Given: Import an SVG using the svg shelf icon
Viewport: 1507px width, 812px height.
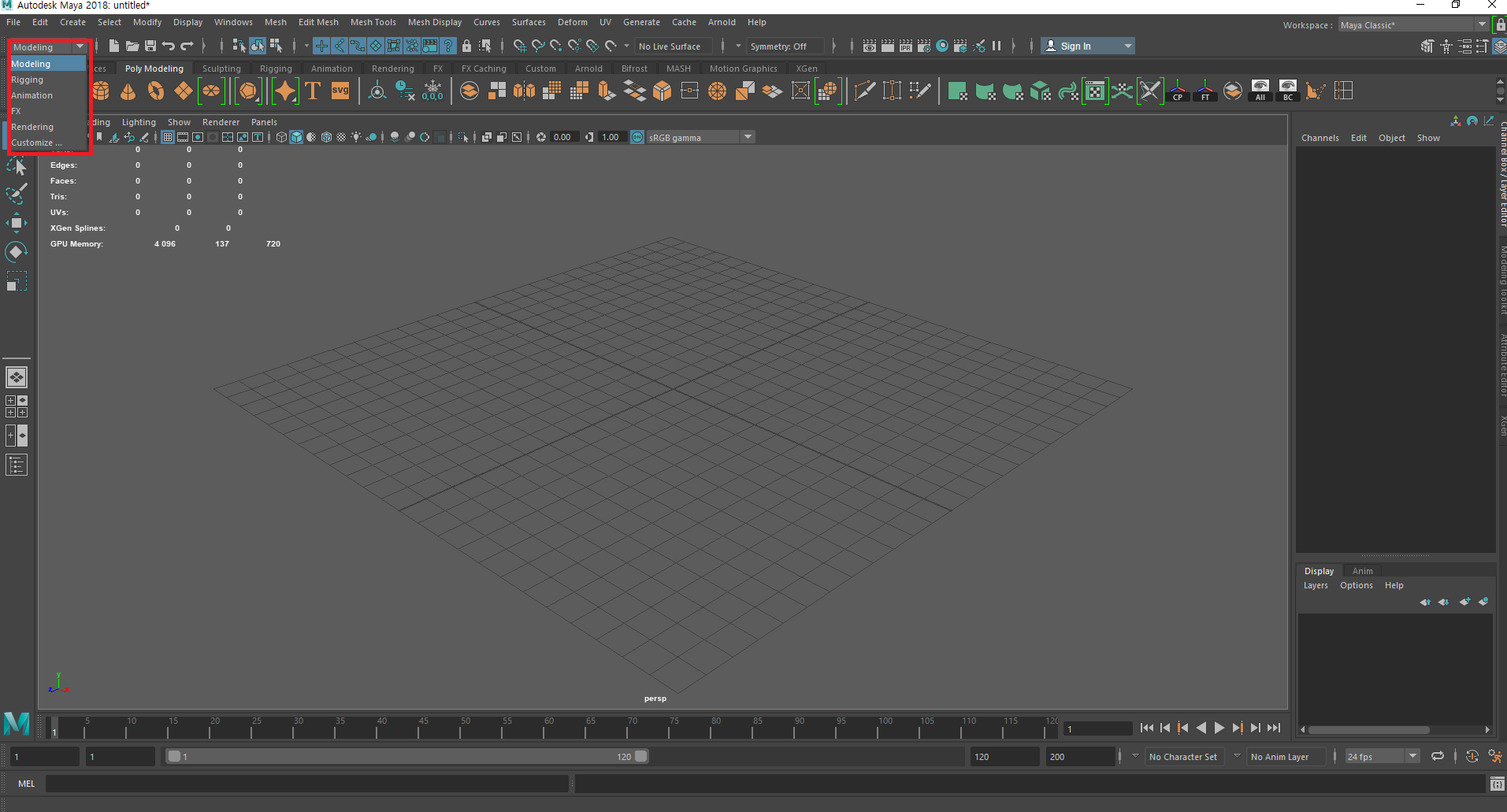Looking at the screenshot, I should click(340, 91).
